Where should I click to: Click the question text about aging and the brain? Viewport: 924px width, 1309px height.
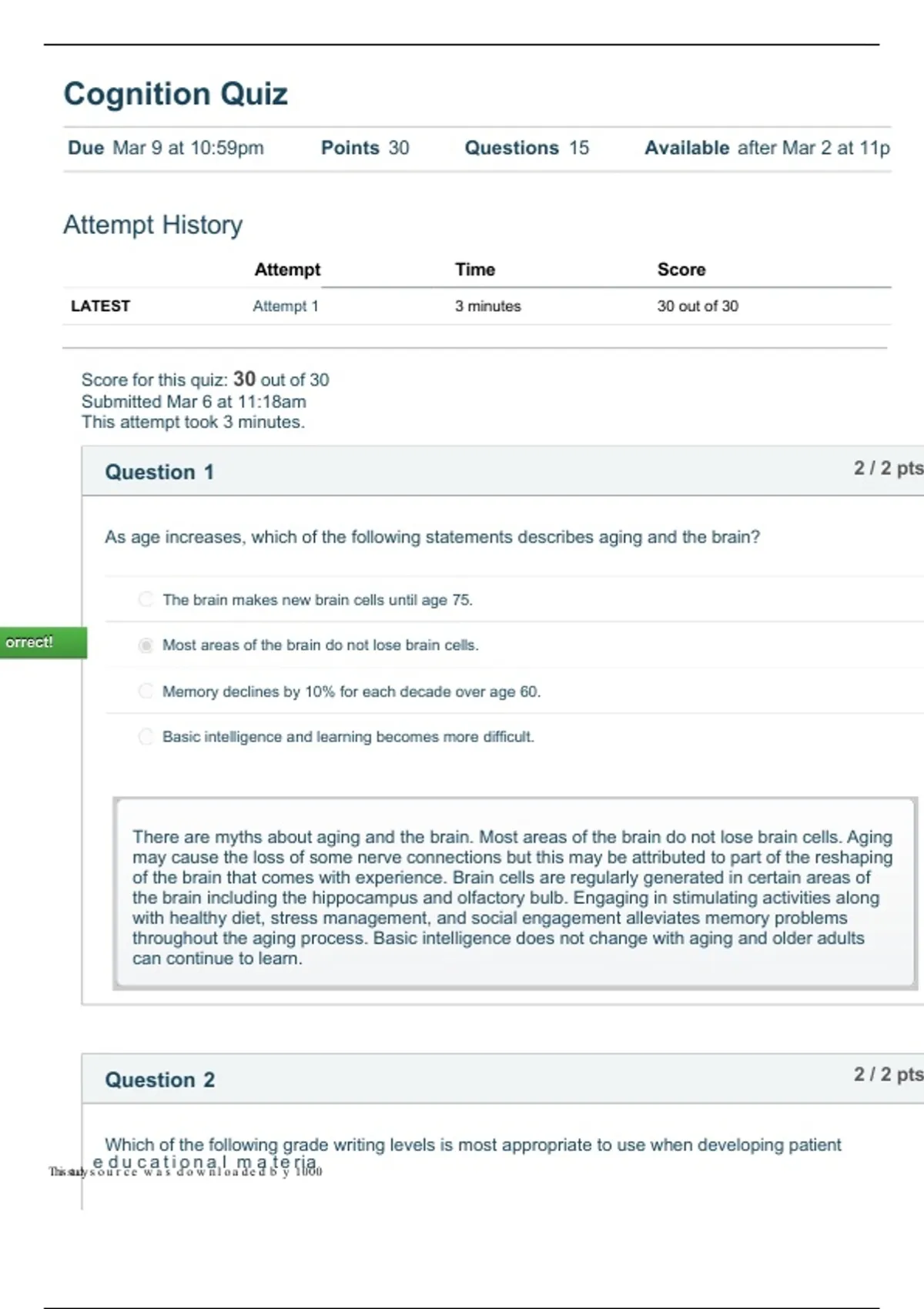[x=432, y=537]
